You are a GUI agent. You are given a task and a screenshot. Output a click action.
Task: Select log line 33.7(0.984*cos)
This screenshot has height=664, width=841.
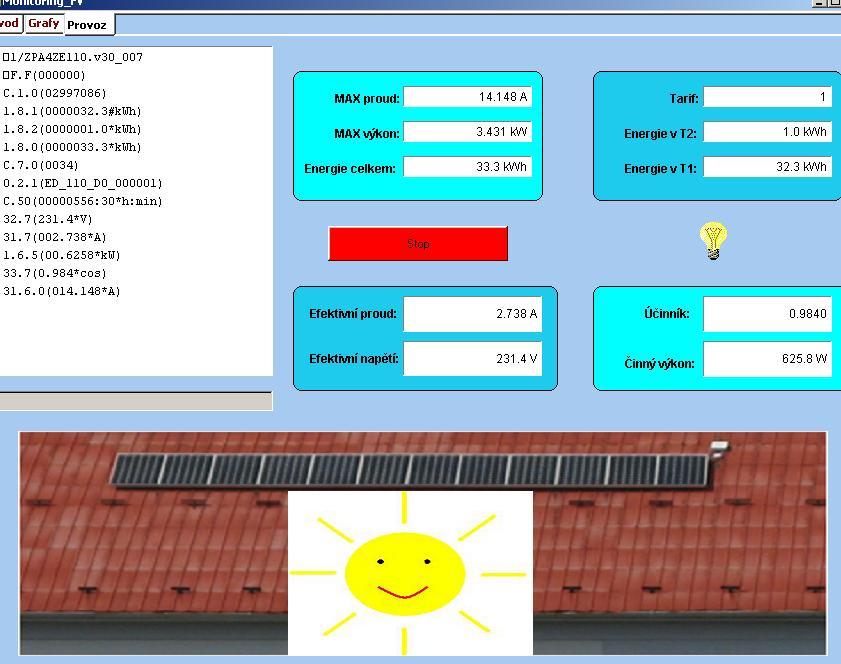(x=55, y=274)
